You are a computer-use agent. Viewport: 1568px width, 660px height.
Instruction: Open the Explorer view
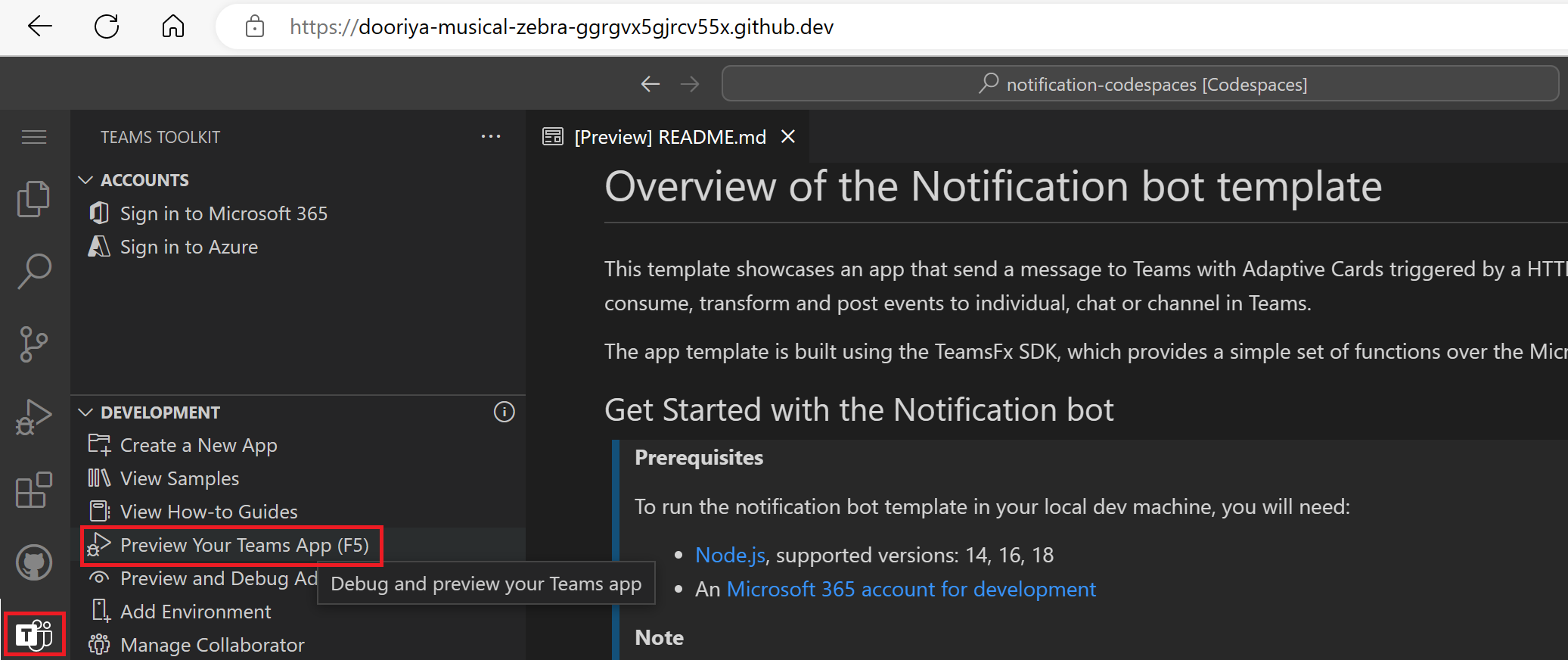(34, 198)
